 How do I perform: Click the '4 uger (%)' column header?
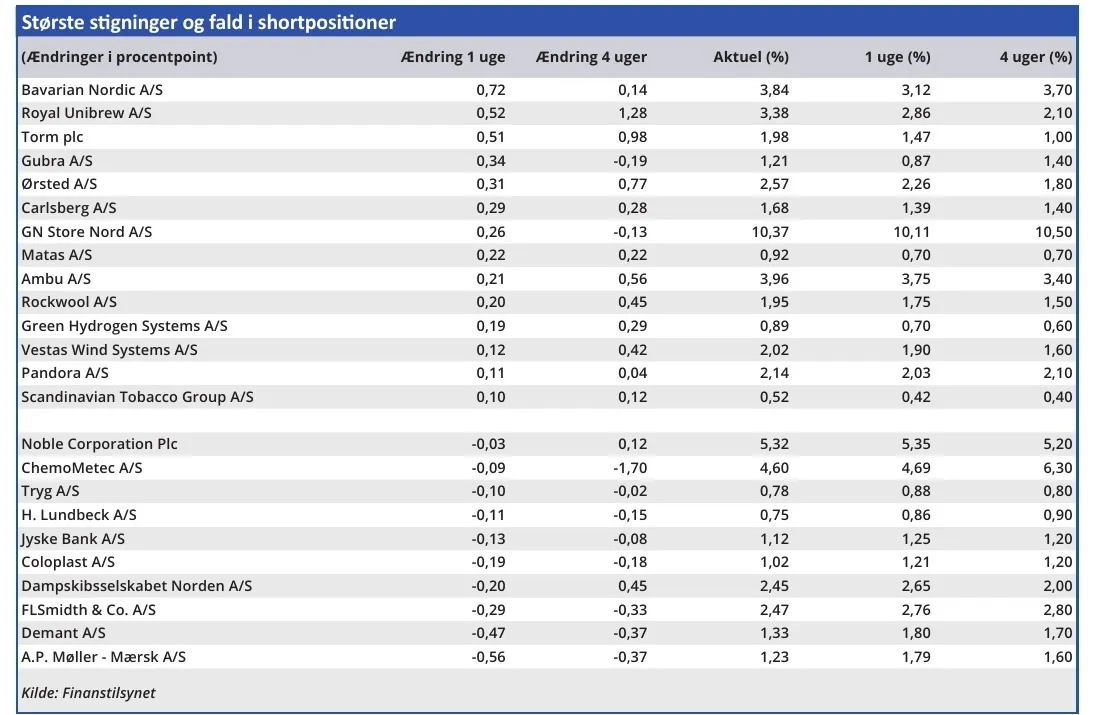pos(1035,57)
